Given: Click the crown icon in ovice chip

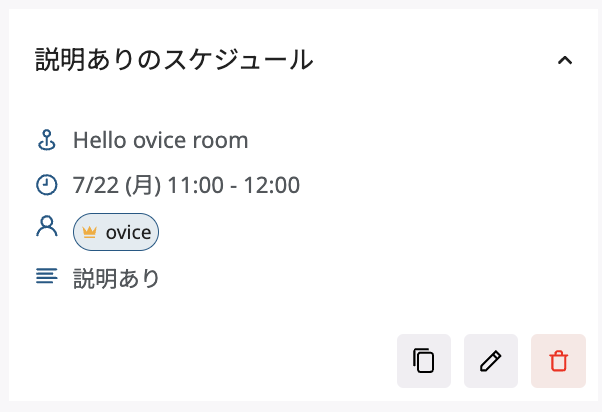Looking at the screenshot, I should 90,233.
